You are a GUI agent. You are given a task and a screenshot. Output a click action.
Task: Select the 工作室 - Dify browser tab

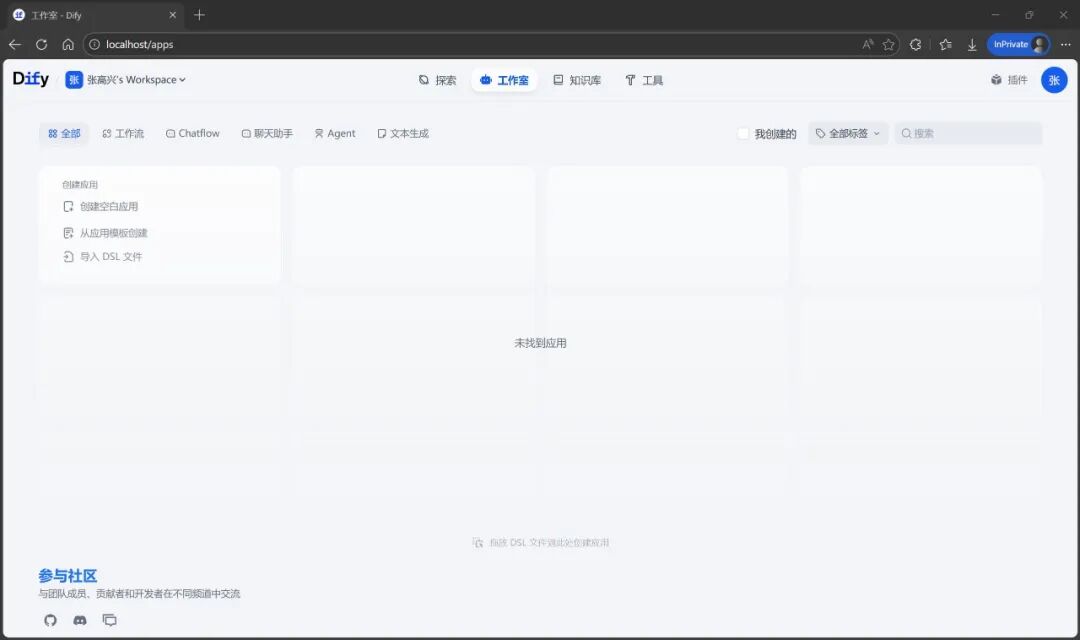click(x=95, y=15)
